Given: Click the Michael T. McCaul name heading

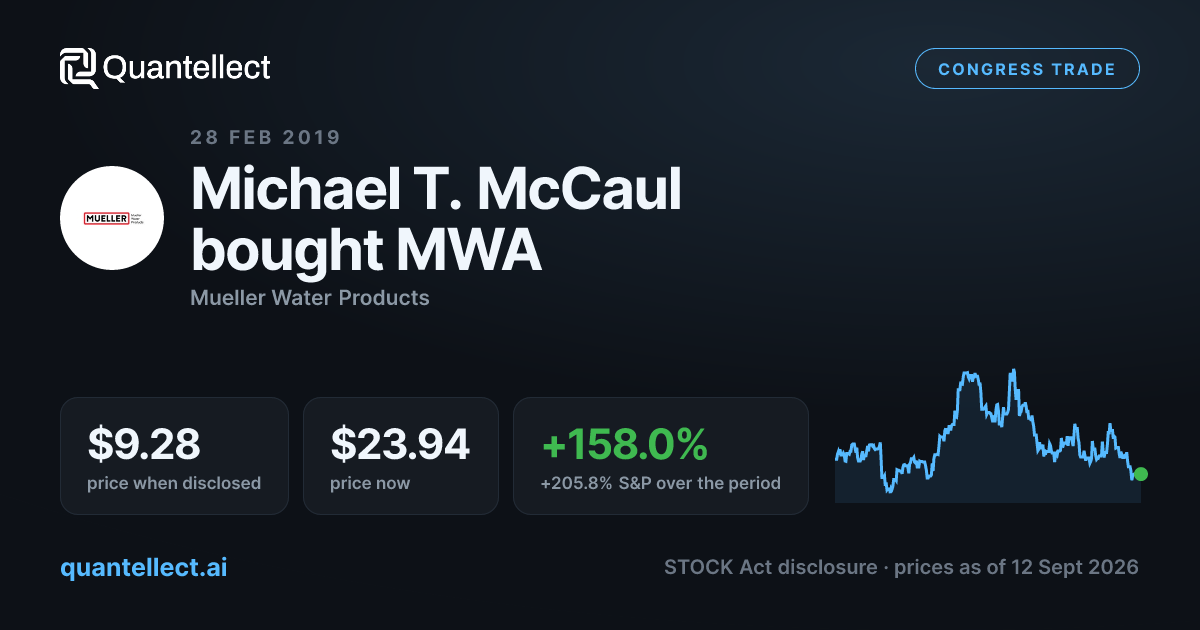Looking at the screenshot, I should (x=436, y=188).
